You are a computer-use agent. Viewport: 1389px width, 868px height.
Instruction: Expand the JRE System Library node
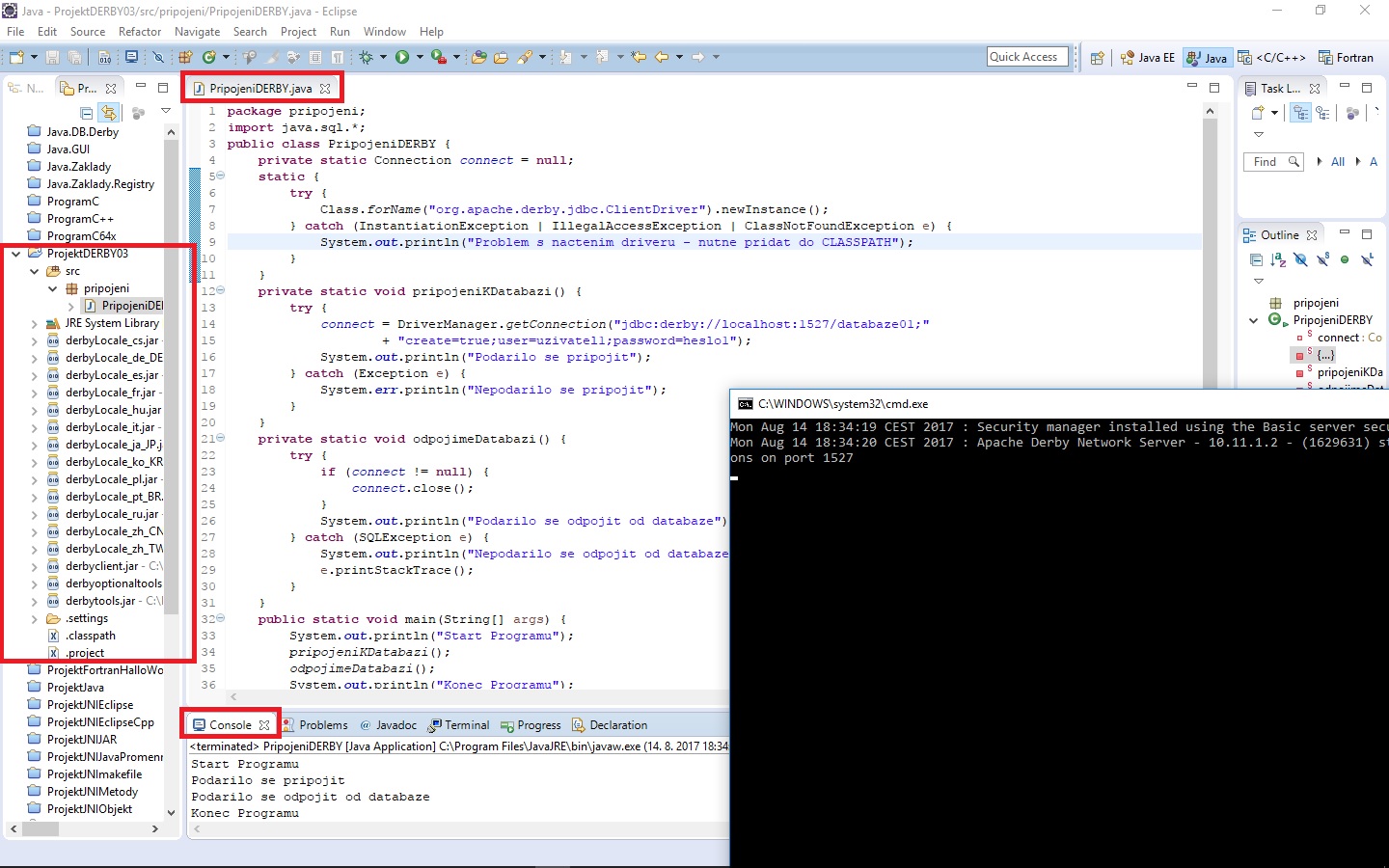coord(35,323)
